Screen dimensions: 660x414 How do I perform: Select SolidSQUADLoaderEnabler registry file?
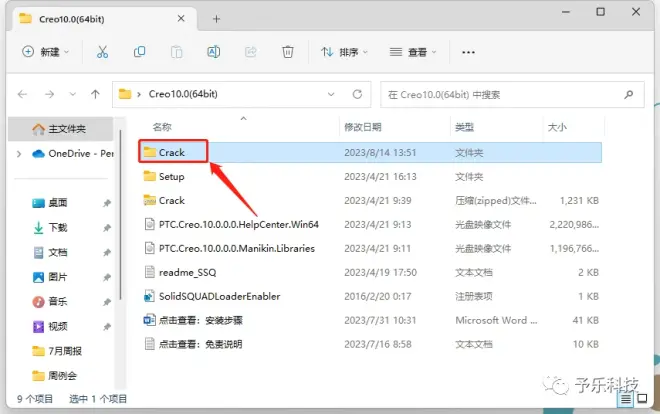point(370,297)
